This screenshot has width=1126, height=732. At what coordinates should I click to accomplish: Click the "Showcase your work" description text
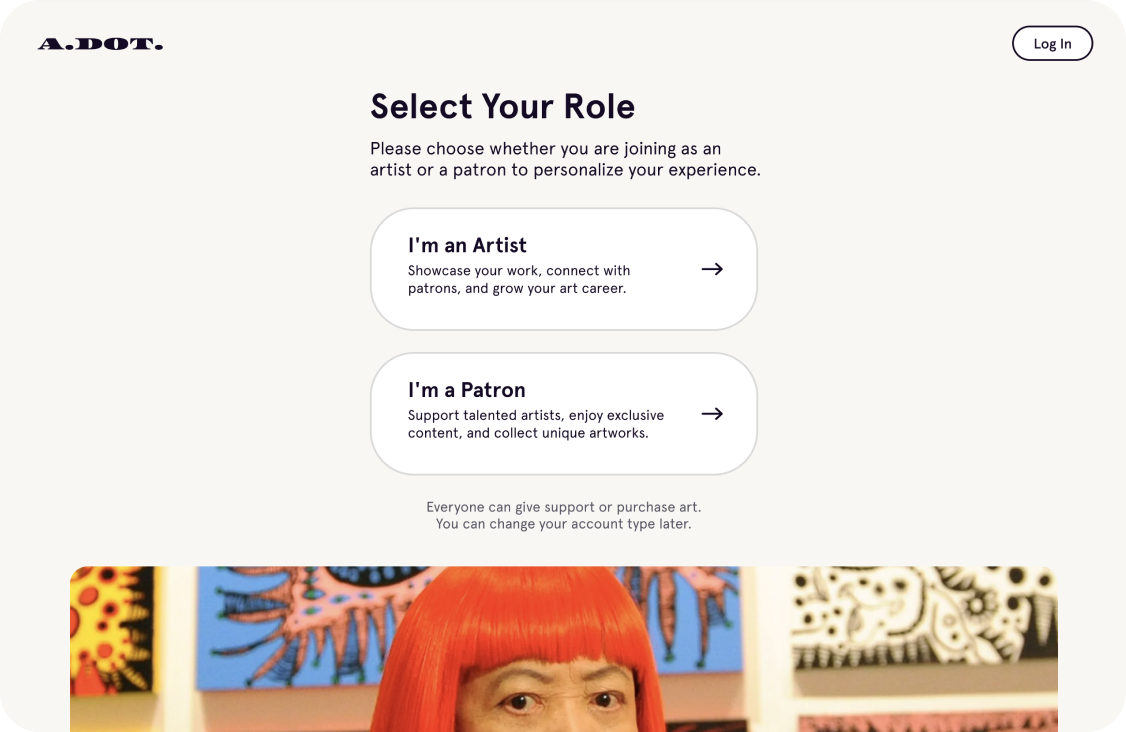518,279
